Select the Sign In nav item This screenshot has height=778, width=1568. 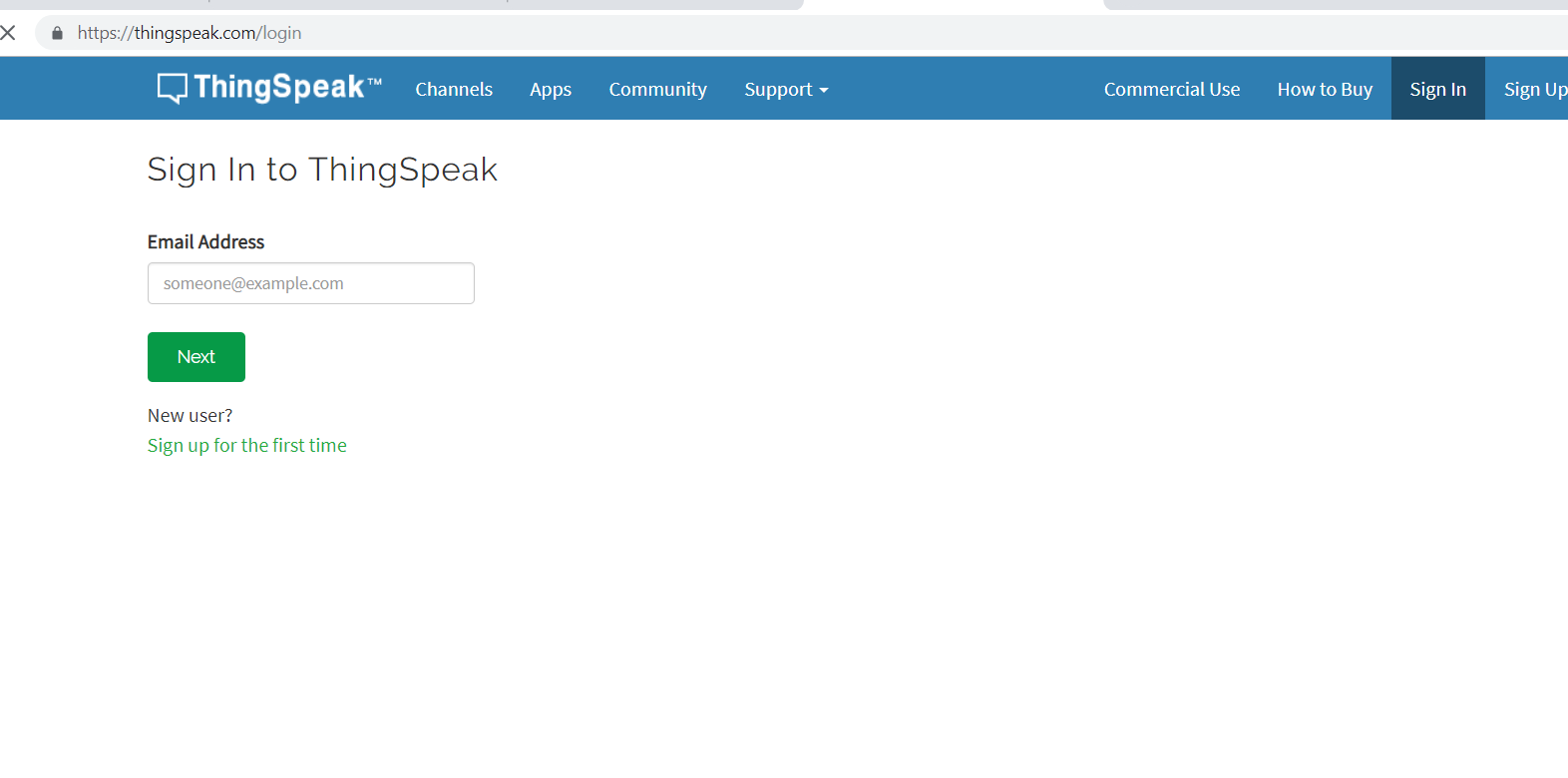pos(1438,89)
